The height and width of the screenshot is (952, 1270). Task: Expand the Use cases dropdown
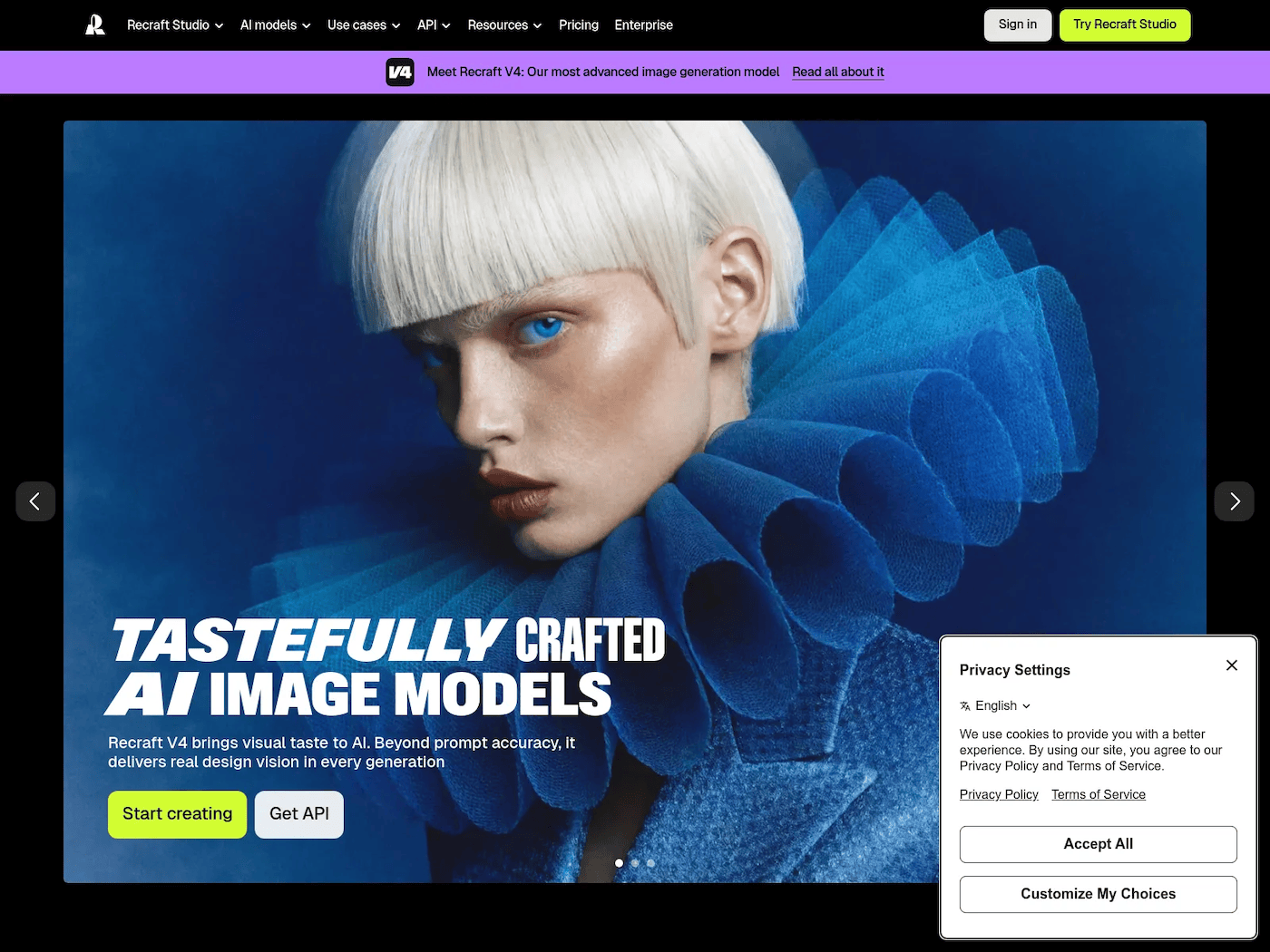coord(363,25)
